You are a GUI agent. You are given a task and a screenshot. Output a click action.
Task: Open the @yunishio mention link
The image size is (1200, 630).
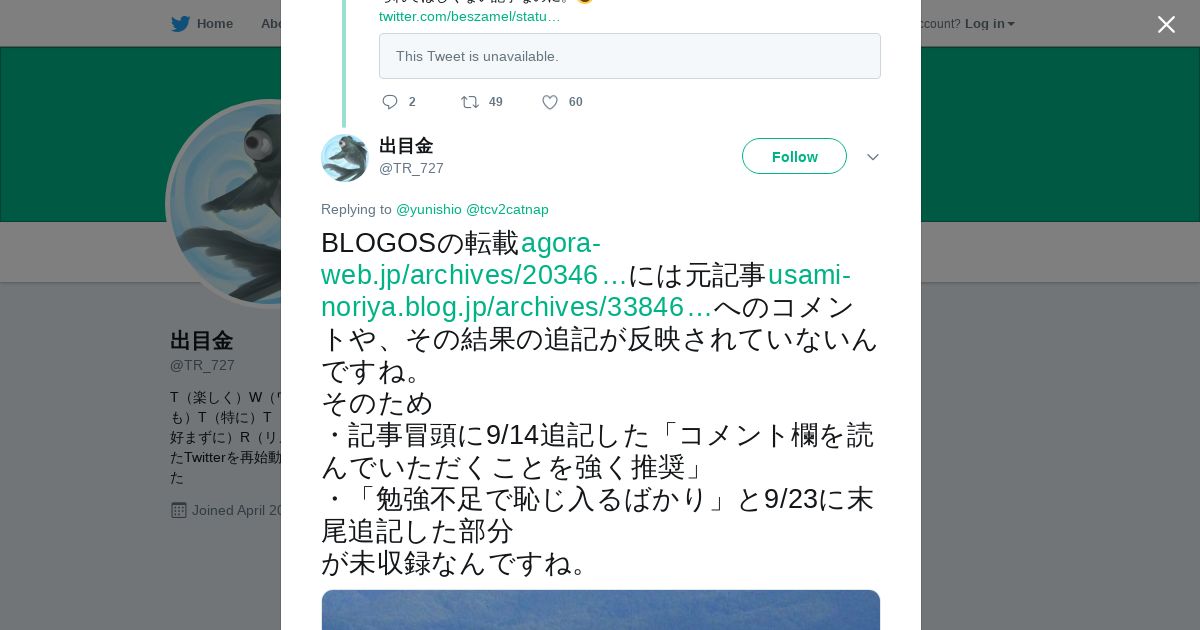click(x=429, y=209)
